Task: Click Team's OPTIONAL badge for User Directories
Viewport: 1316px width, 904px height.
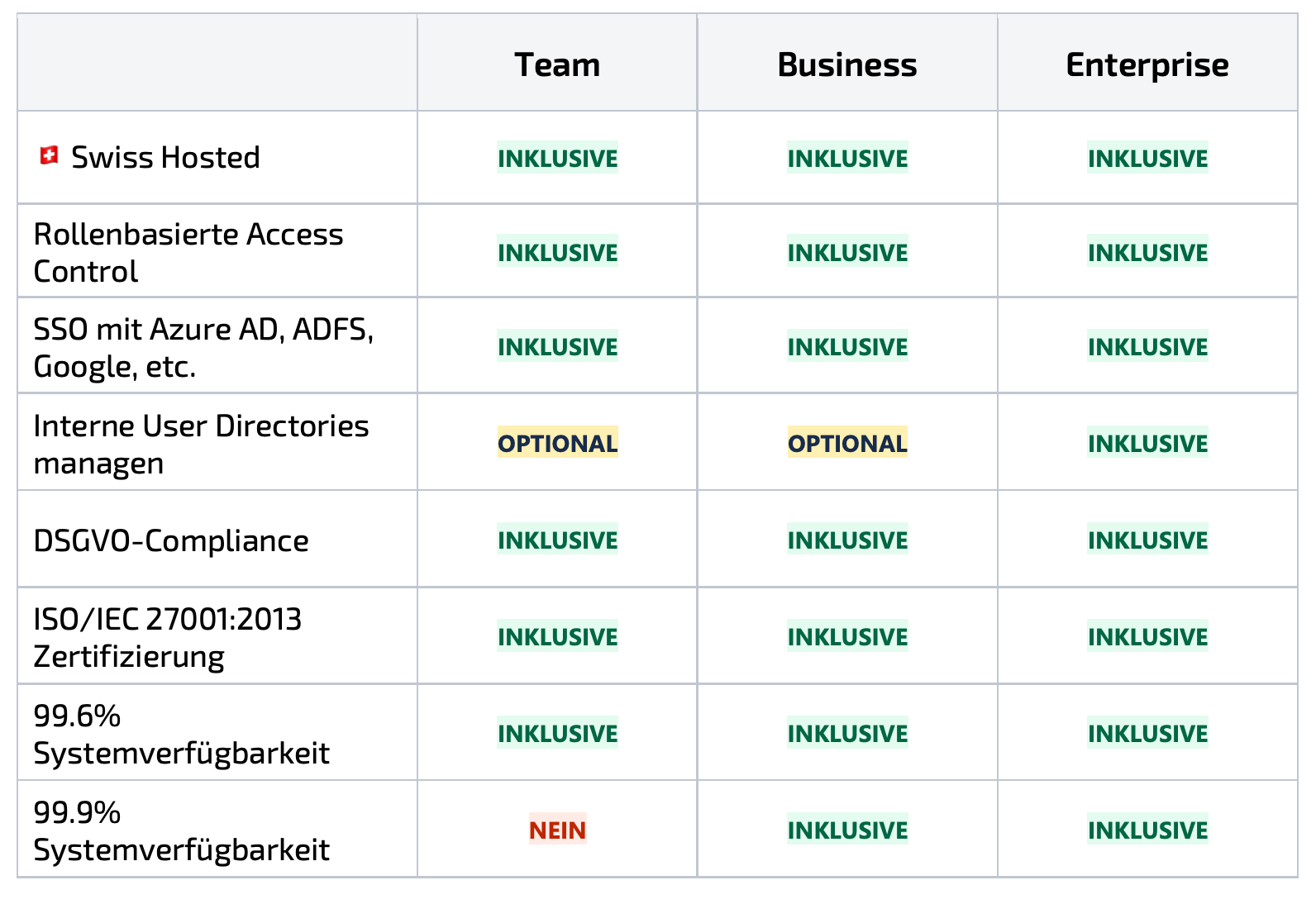Action: 558,443
